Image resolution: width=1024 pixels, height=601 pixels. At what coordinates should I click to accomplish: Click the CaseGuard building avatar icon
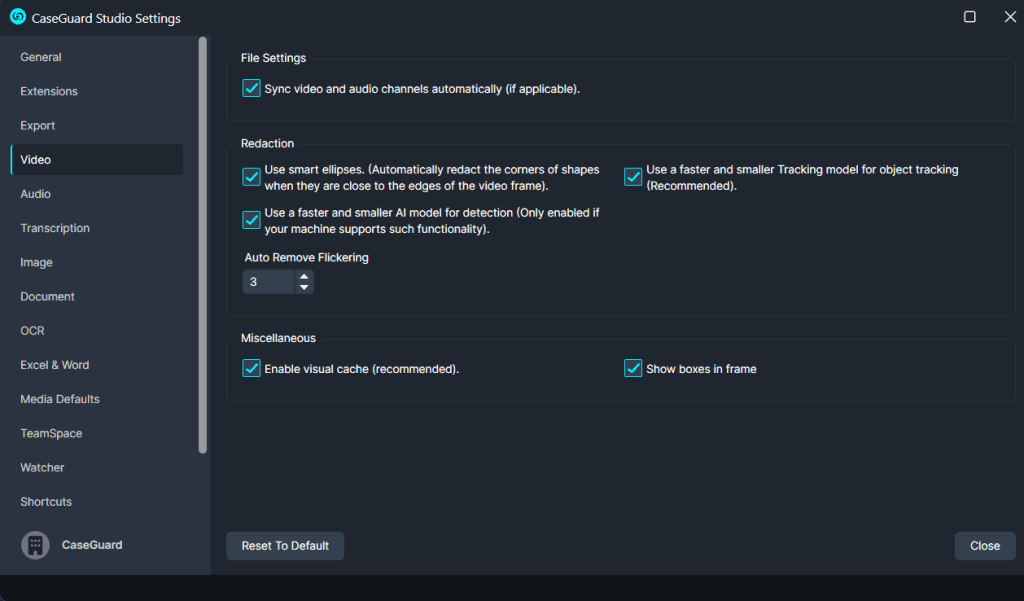[35, 545]
